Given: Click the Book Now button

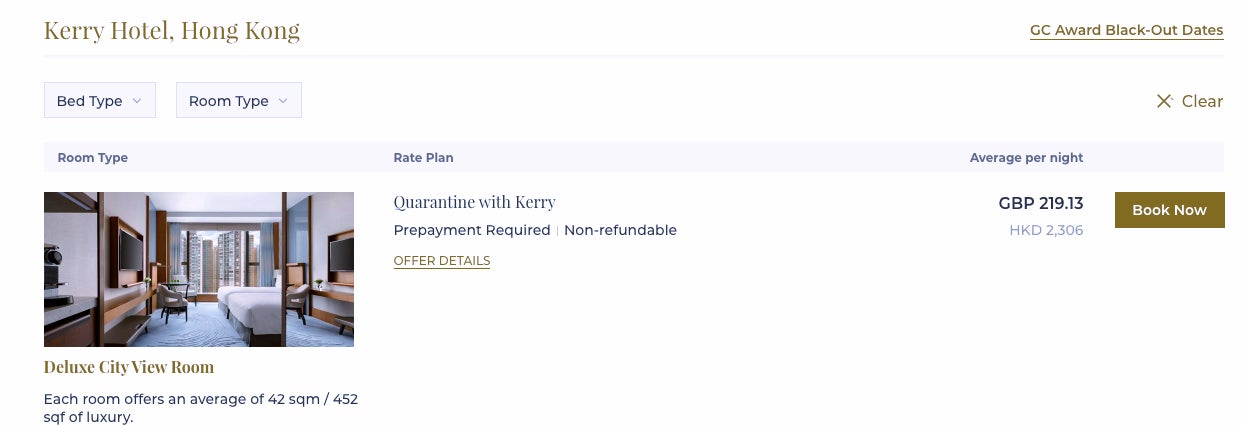Looking at the screenshot, I should [1170, 210].
